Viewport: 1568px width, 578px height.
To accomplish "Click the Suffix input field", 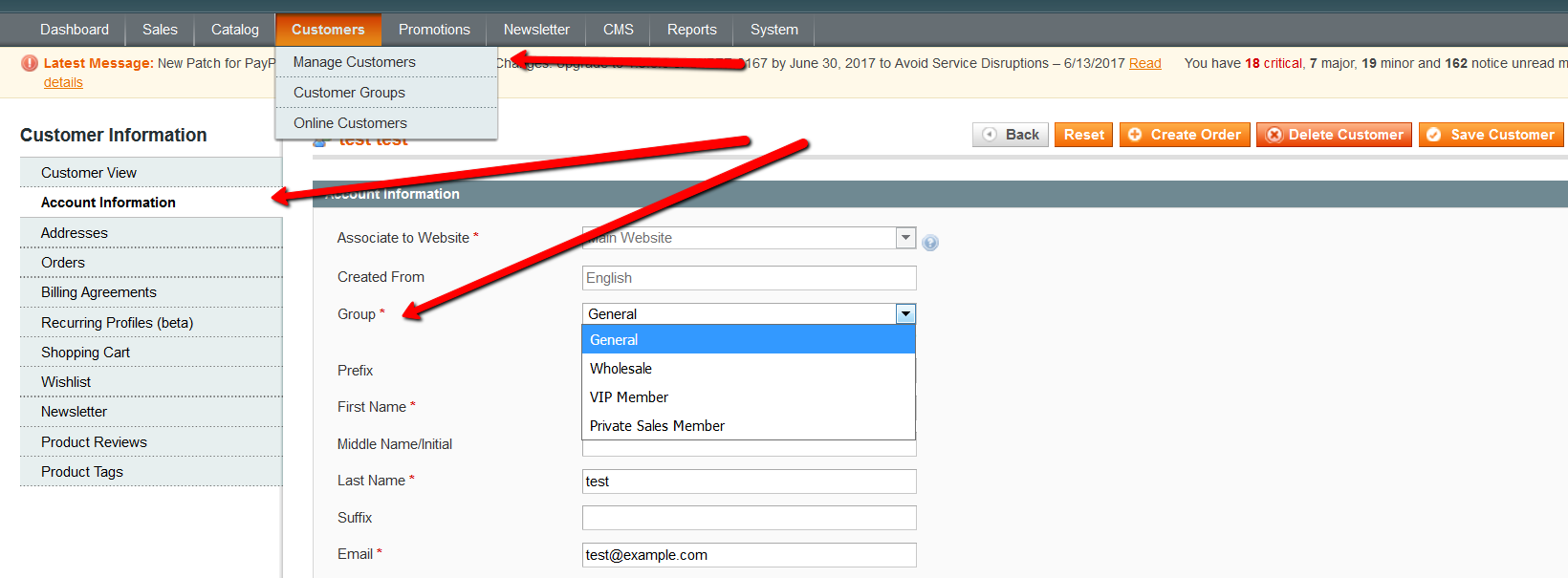I will [x=749, y=518].
